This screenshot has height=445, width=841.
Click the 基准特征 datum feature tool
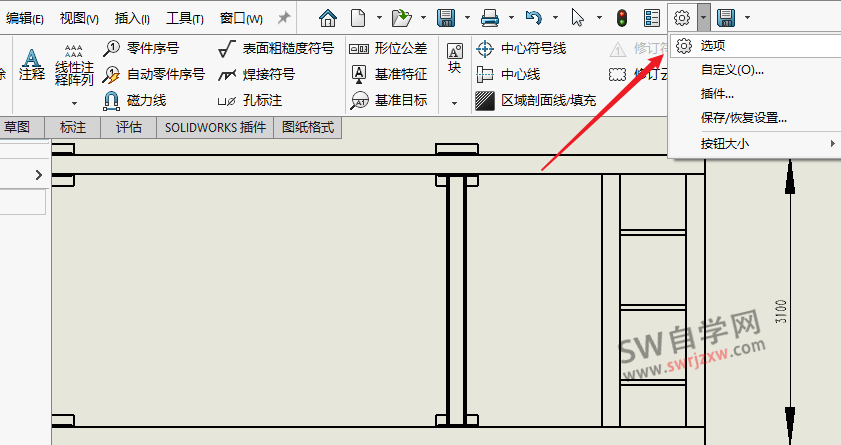[389, 75]
